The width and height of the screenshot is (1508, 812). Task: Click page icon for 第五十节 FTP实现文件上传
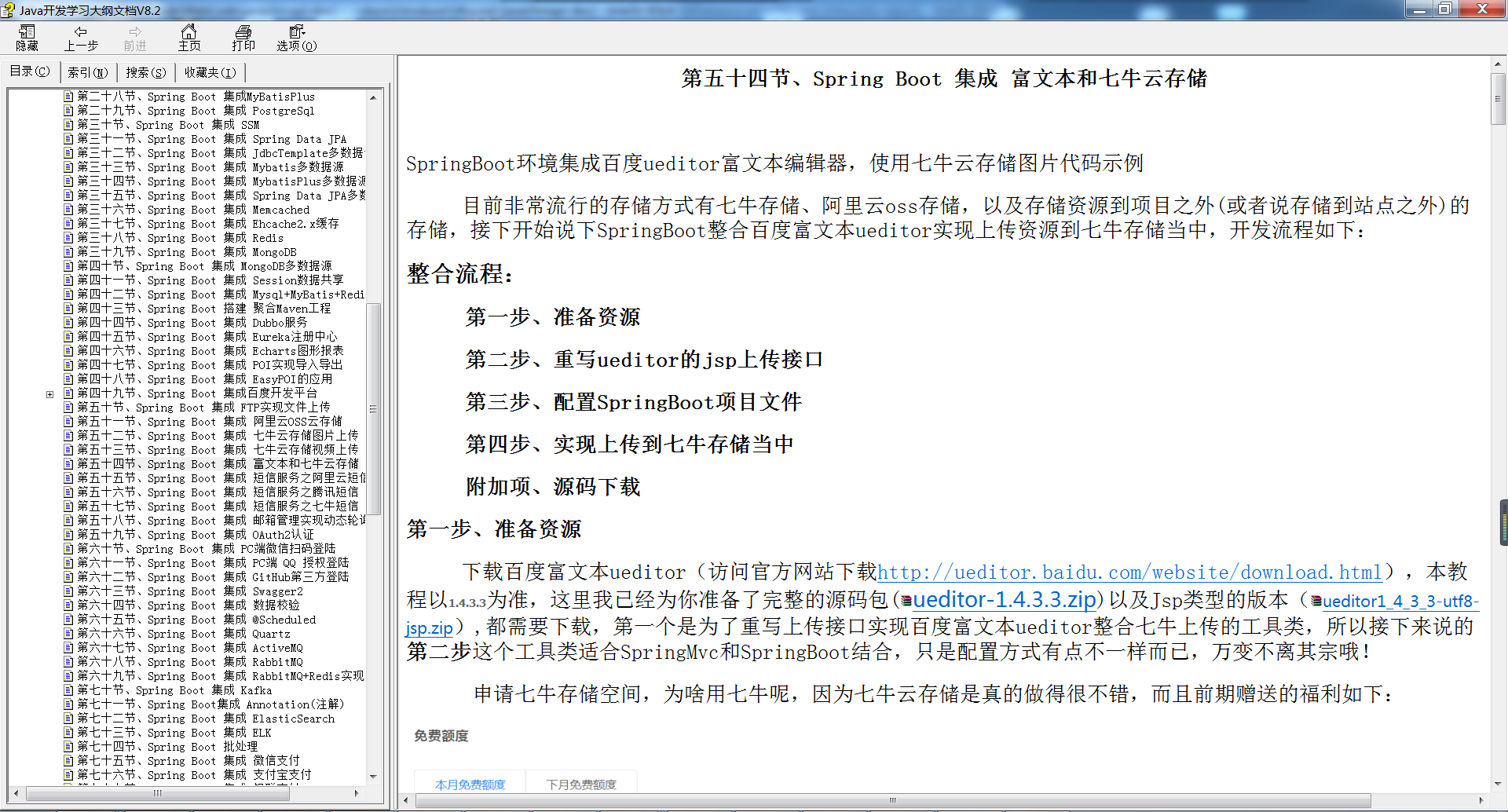(68, 408)
